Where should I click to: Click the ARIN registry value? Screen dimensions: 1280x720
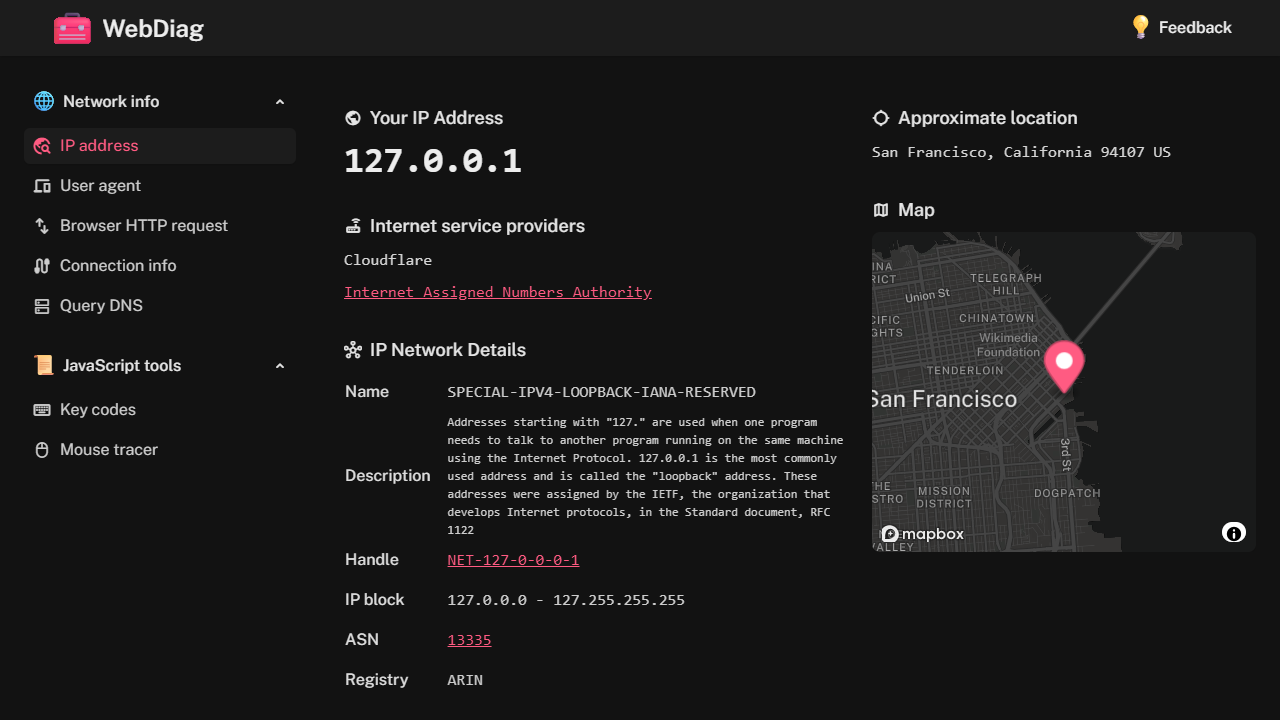click(x=465, y=680)
